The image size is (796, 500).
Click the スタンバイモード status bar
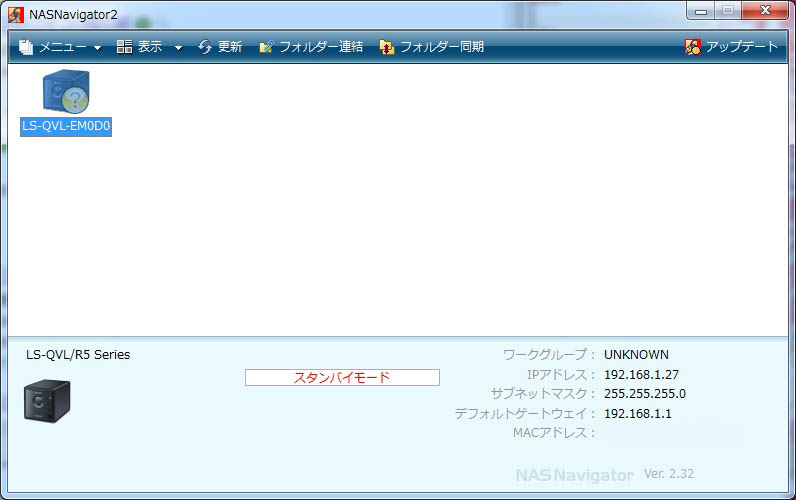(342, 377)
